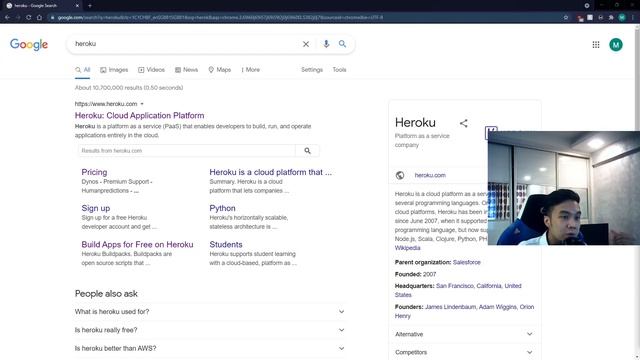Expand What is heroku used for?
640x360 pixels.
[x=210, y=311]
